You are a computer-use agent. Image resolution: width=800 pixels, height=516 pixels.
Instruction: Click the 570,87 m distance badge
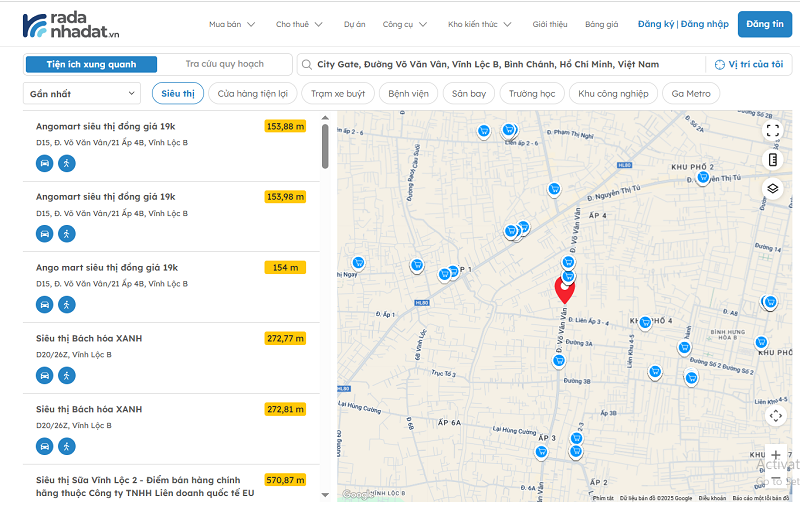click(x=285, y=480)
